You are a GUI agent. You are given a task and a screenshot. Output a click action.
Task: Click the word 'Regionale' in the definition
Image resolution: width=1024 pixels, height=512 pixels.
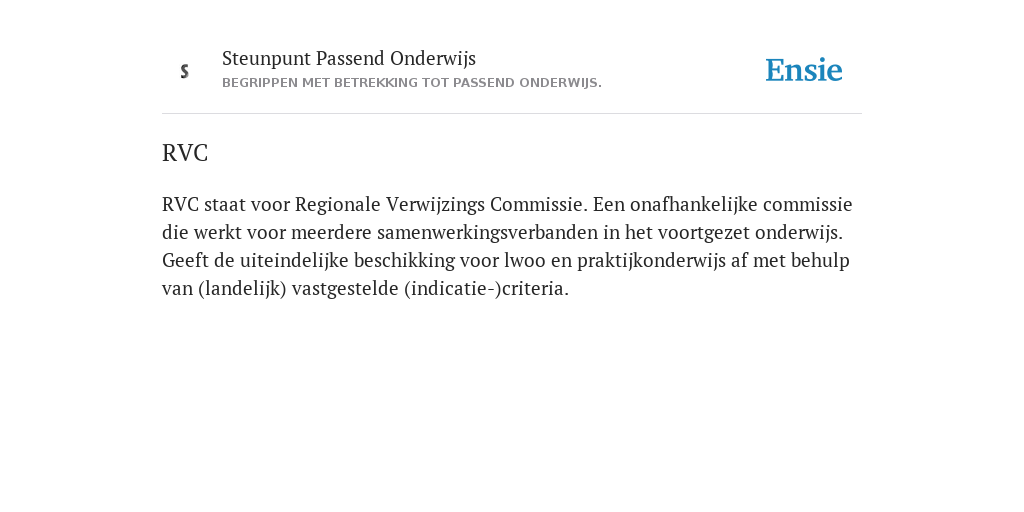click(338, 205)
